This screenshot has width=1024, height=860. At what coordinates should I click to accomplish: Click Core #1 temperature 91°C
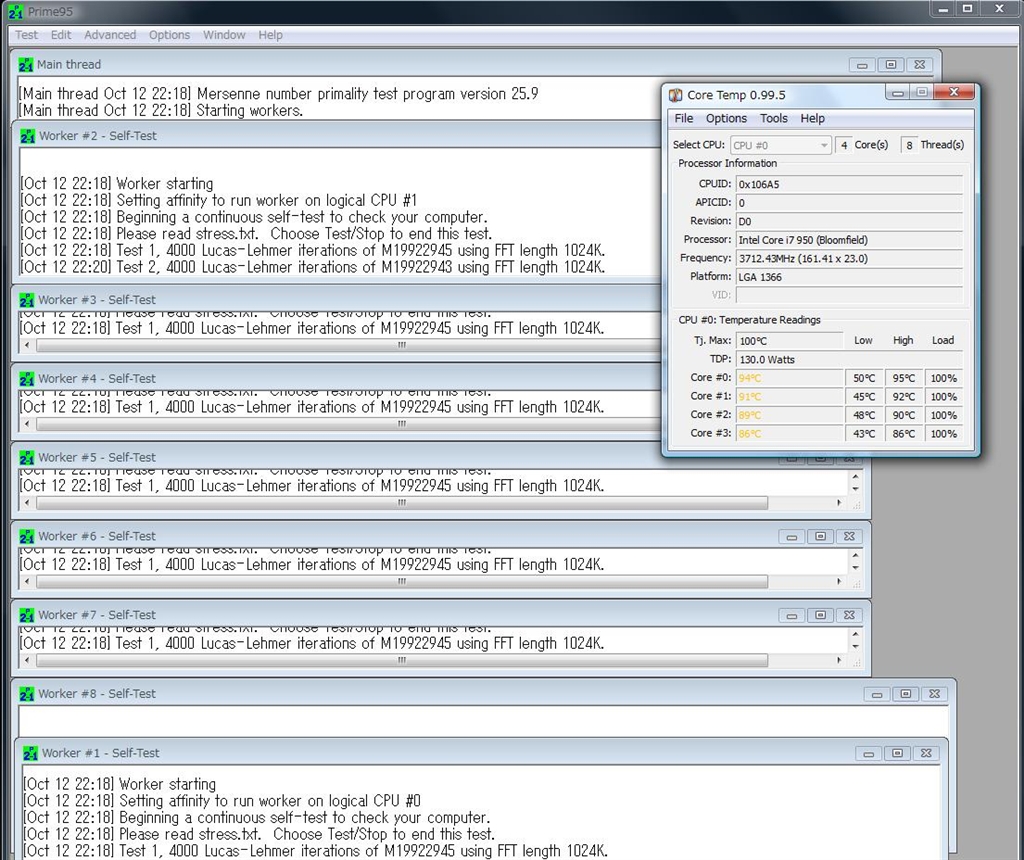790,396
